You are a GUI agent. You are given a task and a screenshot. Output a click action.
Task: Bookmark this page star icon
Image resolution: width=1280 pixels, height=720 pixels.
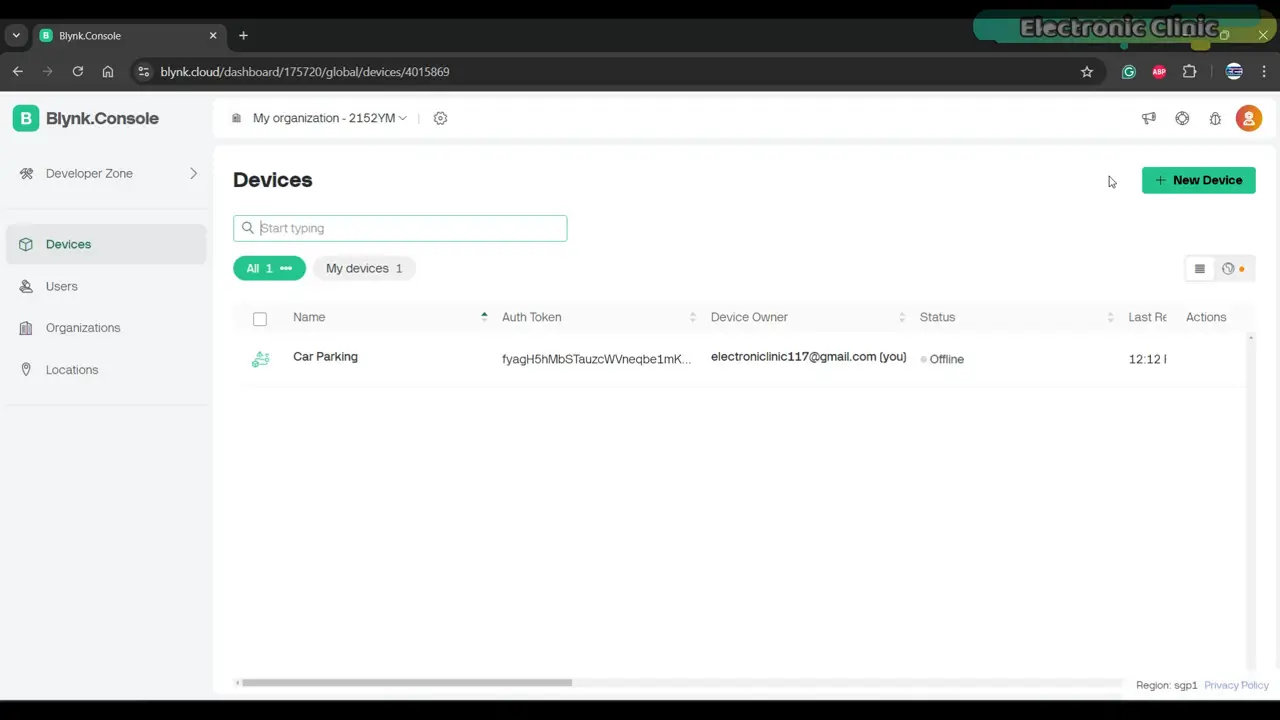click(x=1087, y=72)
